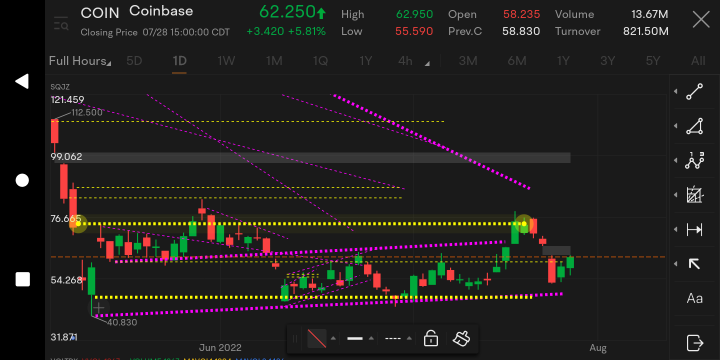Click the stock search list icon
720x360 pixels.
(61, 23)
